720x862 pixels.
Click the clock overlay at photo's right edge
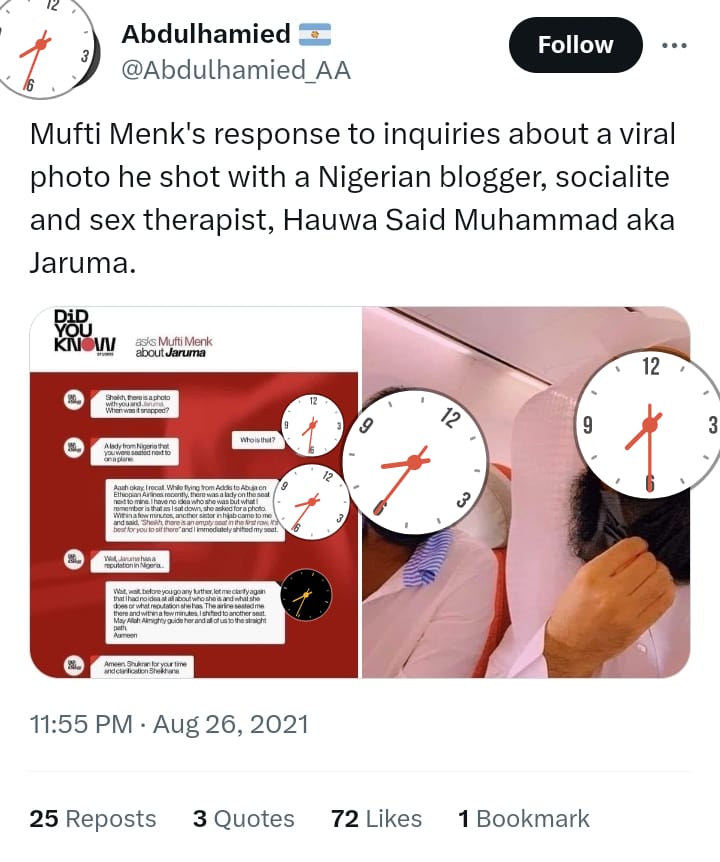tap(649, 424)
